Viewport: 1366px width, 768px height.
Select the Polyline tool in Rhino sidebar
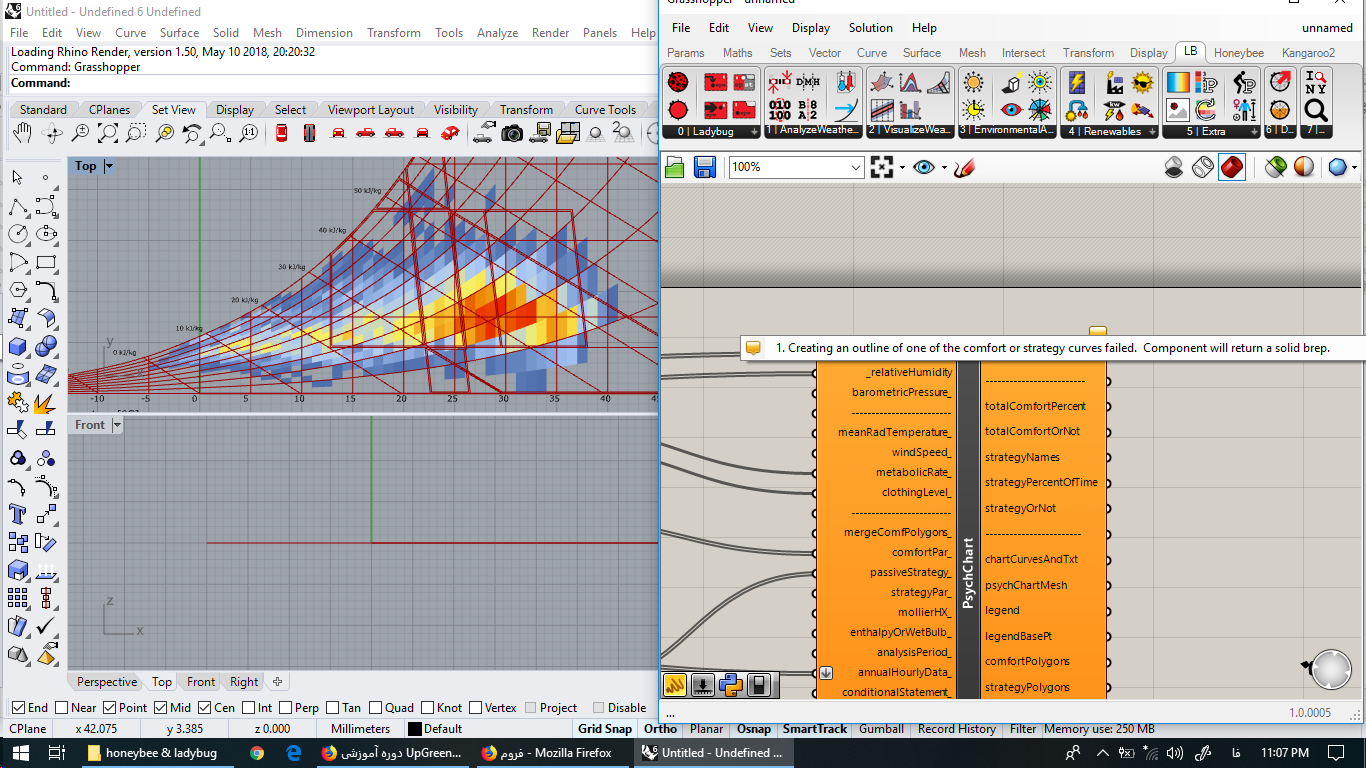(18, 208)
